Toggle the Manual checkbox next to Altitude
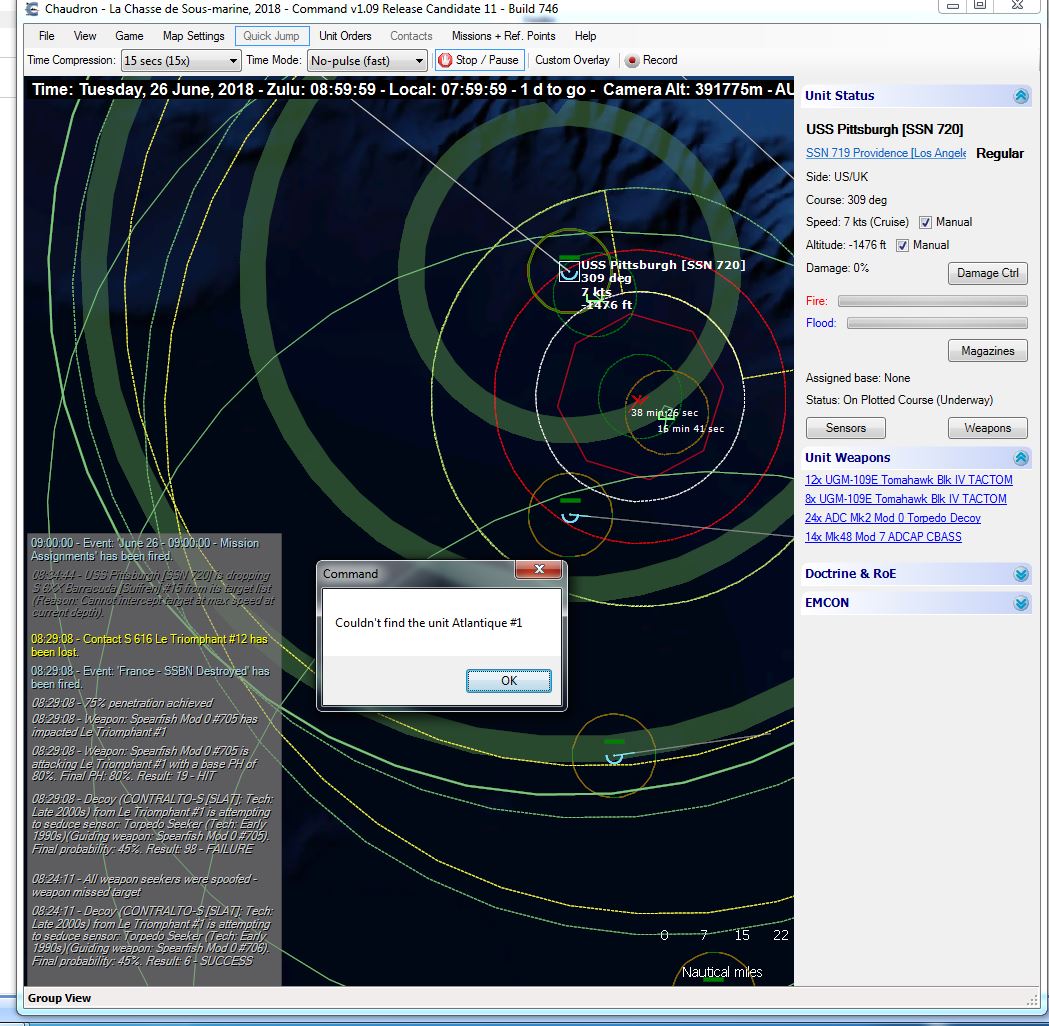 pos(902,245)
